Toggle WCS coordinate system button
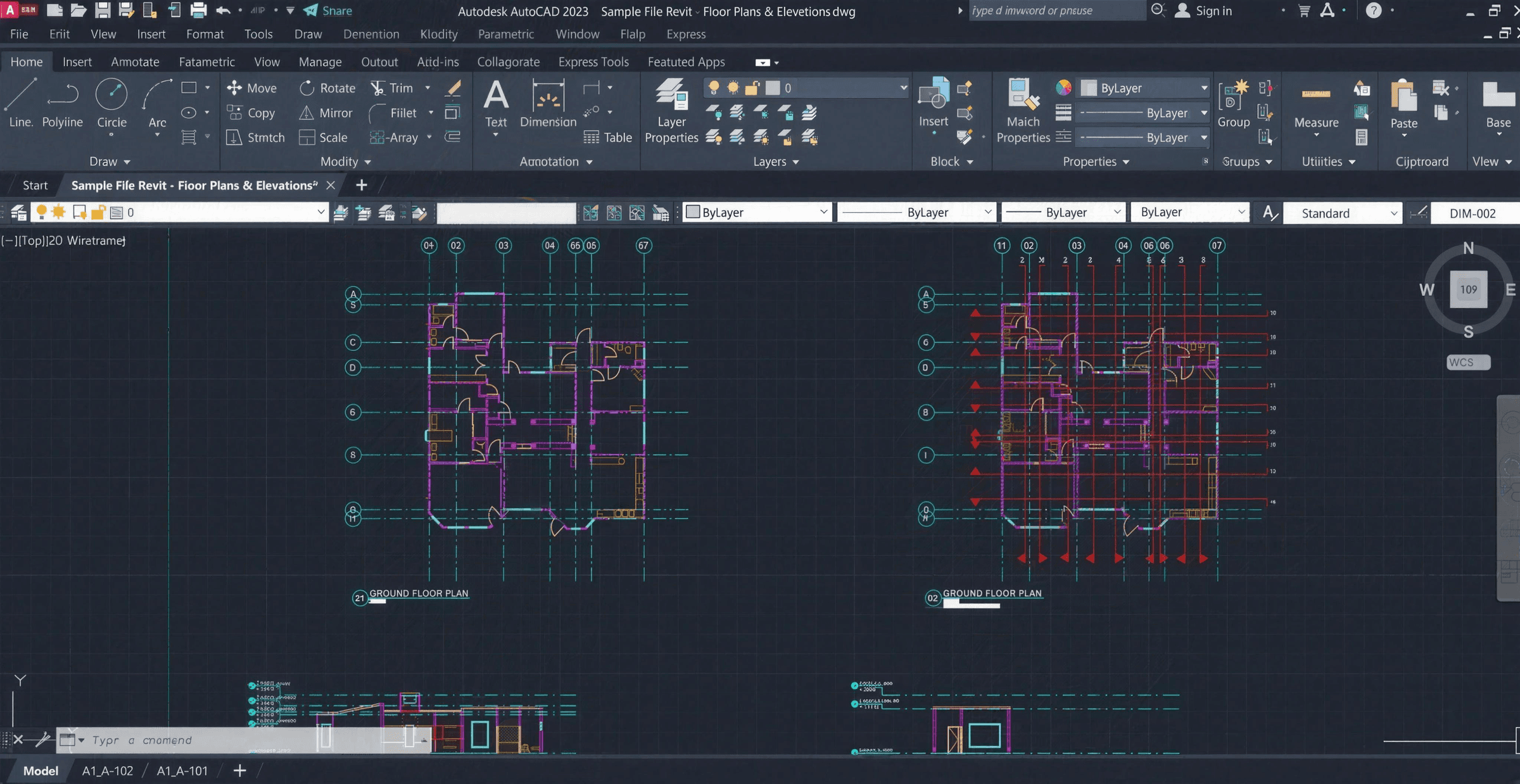This screenshot has height=784, width=1520. pos(1468,362)
